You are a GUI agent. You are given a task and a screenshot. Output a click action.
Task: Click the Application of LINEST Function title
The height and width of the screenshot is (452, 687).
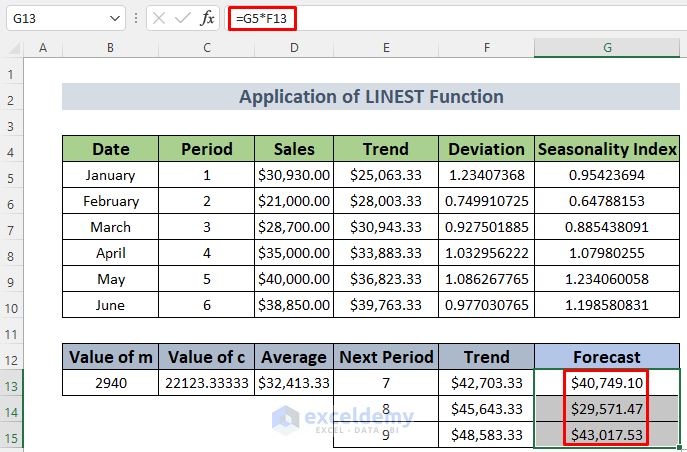point(371,97)
